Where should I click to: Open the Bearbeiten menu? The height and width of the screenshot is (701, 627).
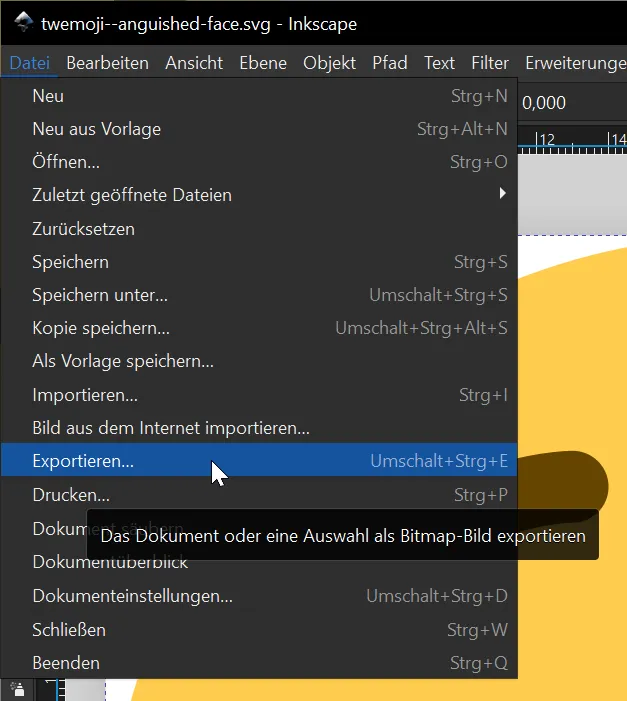(107, 62)
